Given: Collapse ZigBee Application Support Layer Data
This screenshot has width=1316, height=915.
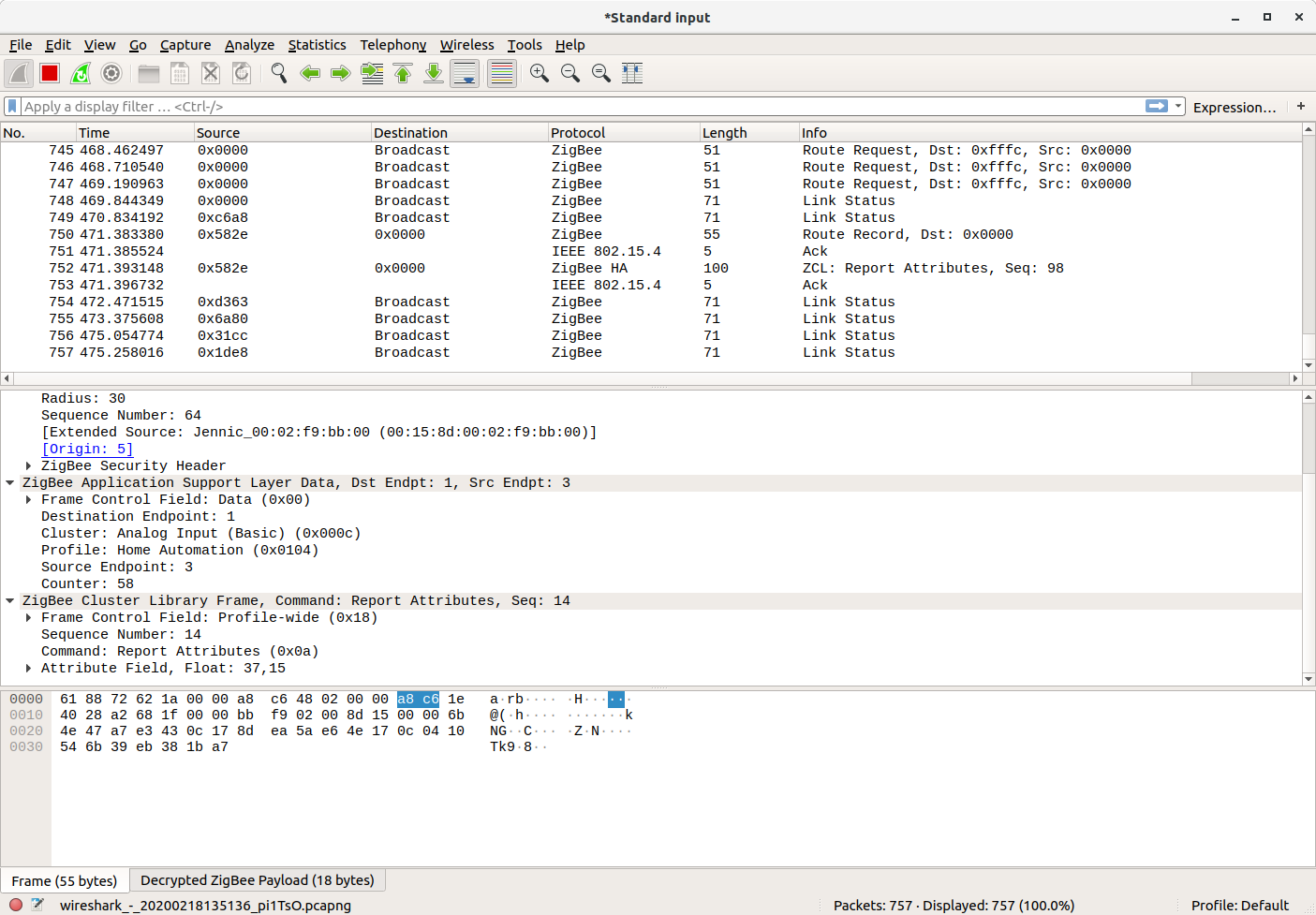Looking at the screenshot, I should tap(10, 482).
